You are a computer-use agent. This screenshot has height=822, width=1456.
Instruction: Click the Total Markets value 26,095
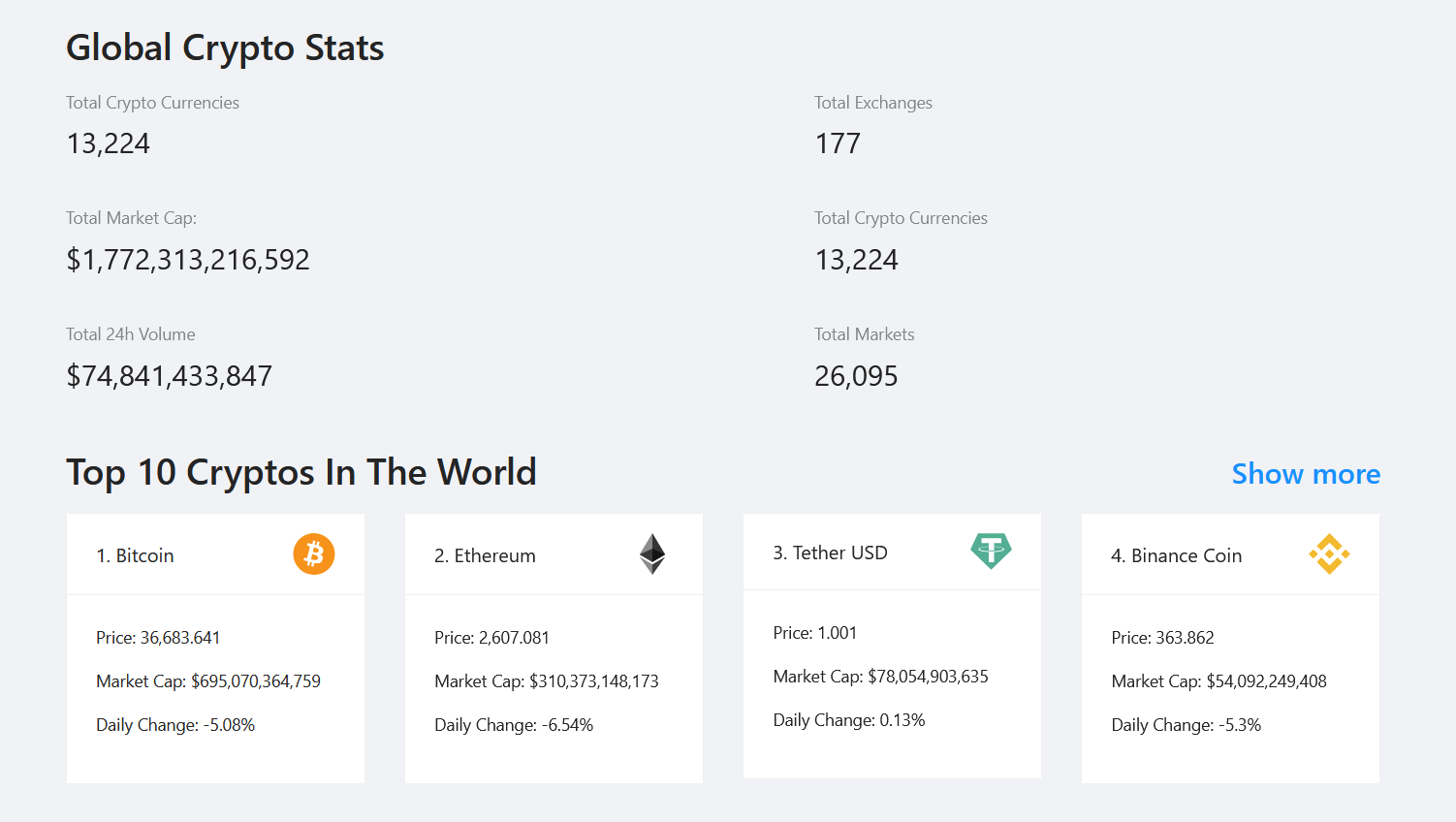[x=856, y=376]
